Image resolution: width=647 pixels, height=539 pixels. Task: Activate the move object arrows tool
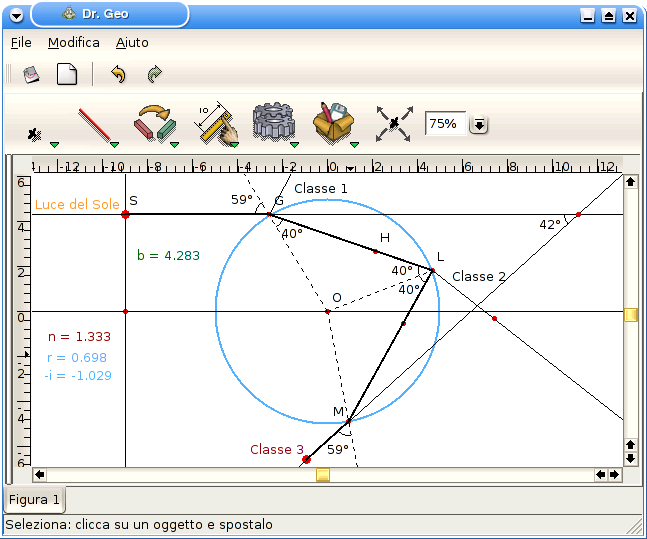393,124
